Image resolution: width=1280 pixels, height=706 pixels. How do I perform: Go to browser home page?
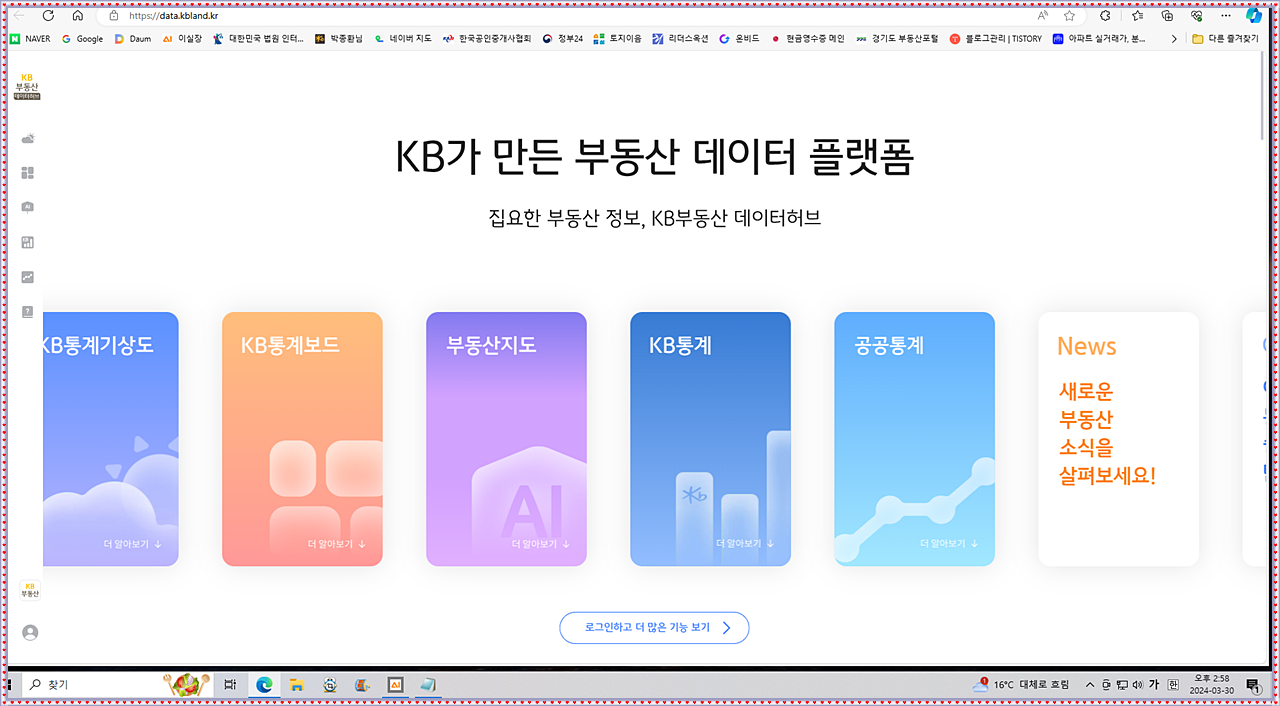(78, 16)
